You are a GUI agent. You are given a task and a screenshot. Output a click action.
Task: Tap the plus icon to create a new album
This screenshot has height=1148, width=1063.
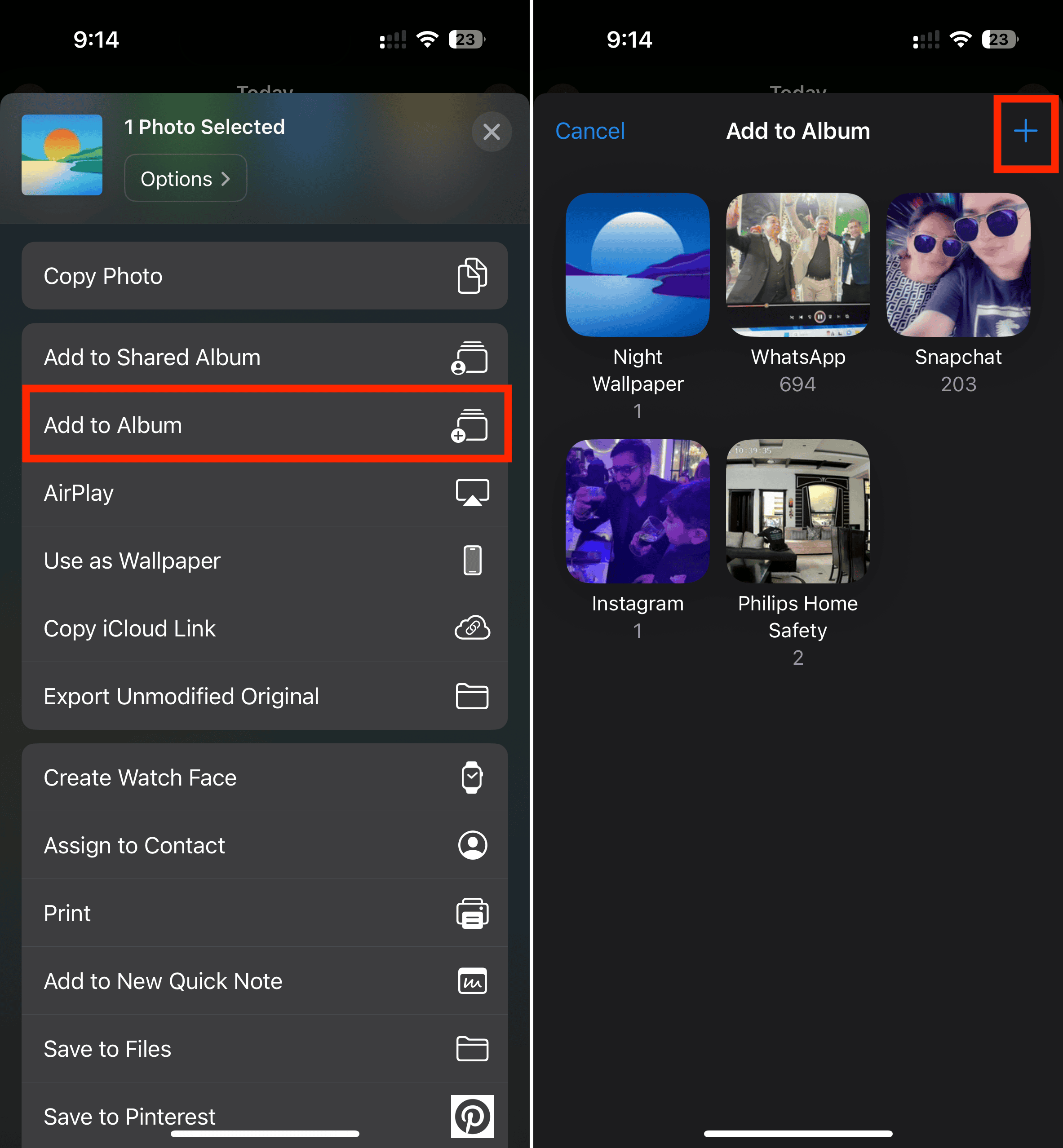click(1025, 132)
